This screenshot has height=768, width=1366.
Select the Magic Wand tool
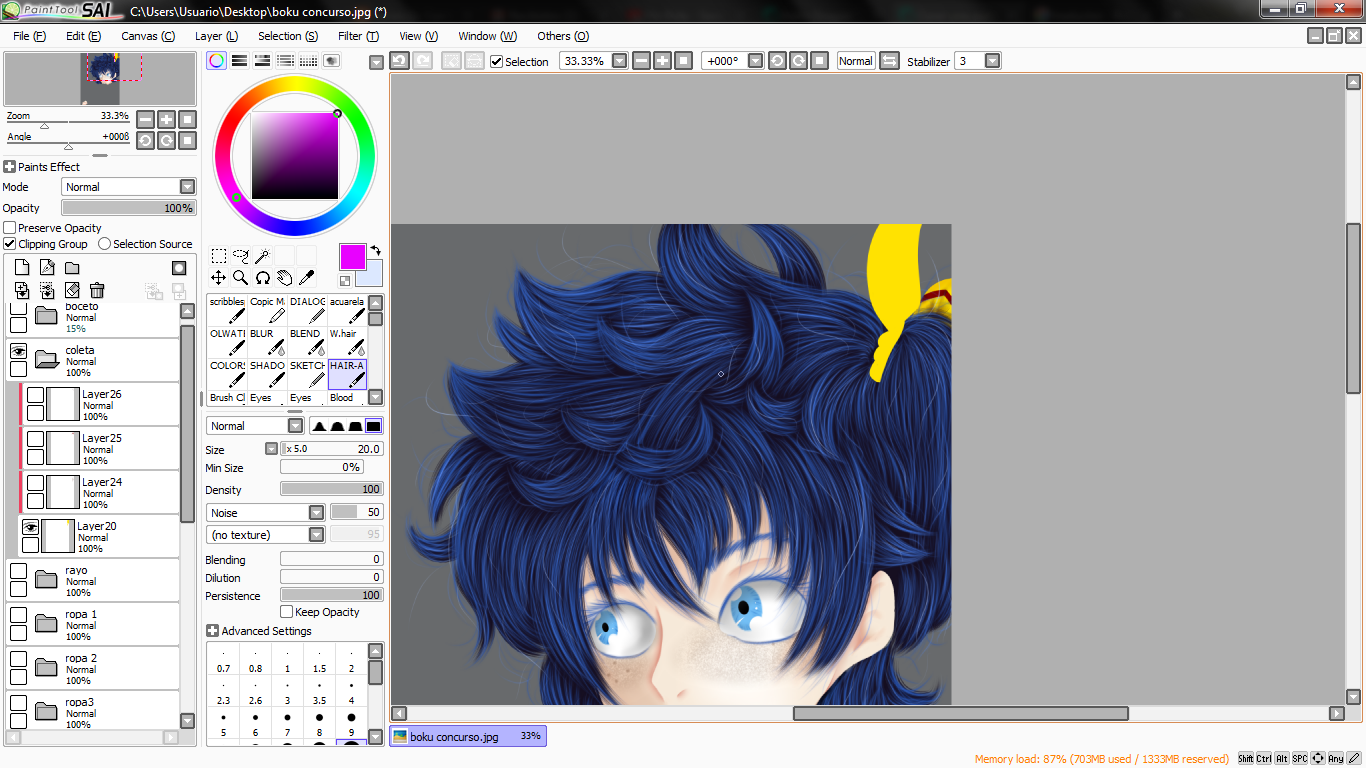pyautogui.click(x=262, y=256)
